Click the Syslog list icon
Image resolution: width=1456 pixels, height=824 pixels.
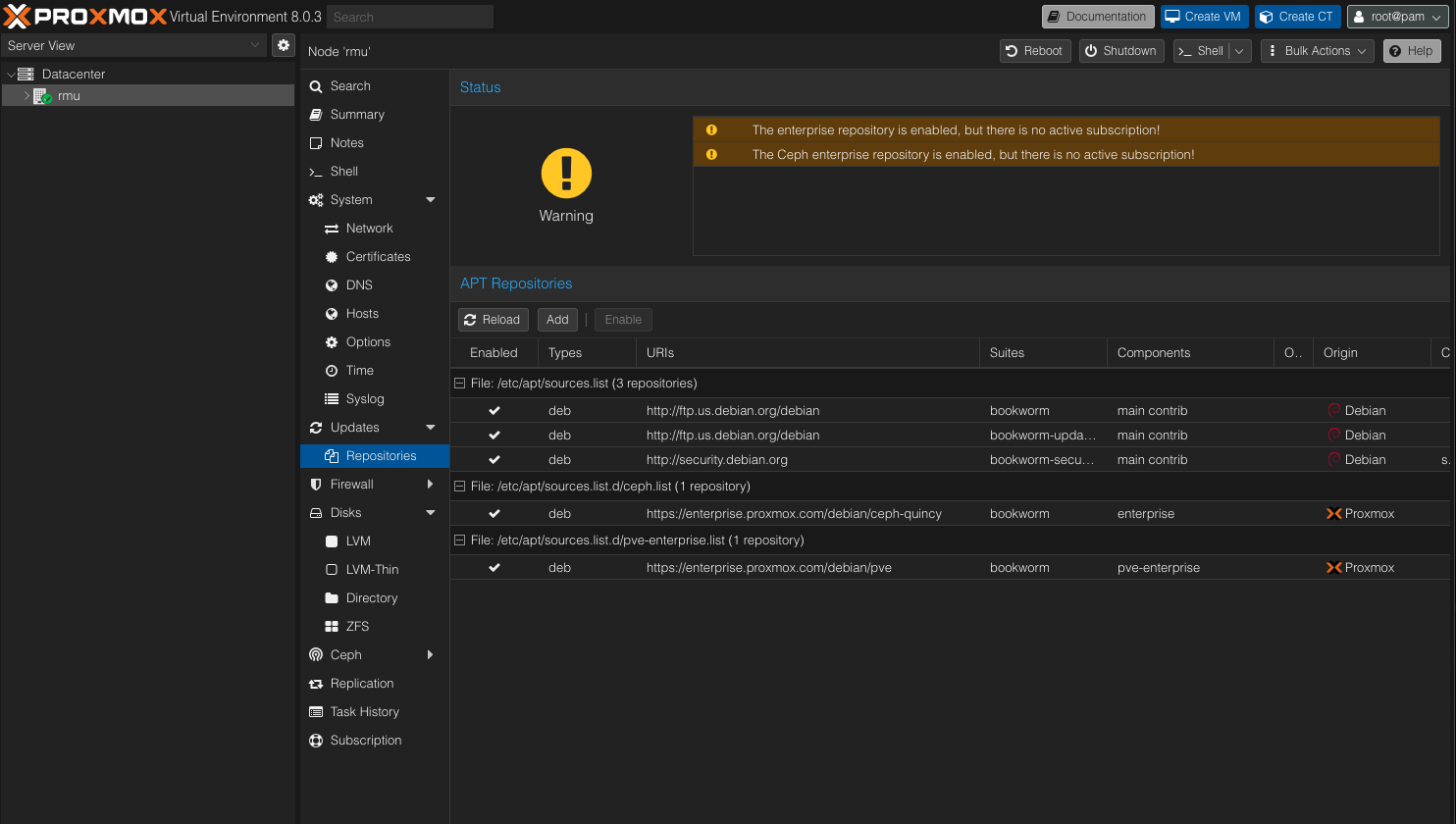(x=332, y=399)
